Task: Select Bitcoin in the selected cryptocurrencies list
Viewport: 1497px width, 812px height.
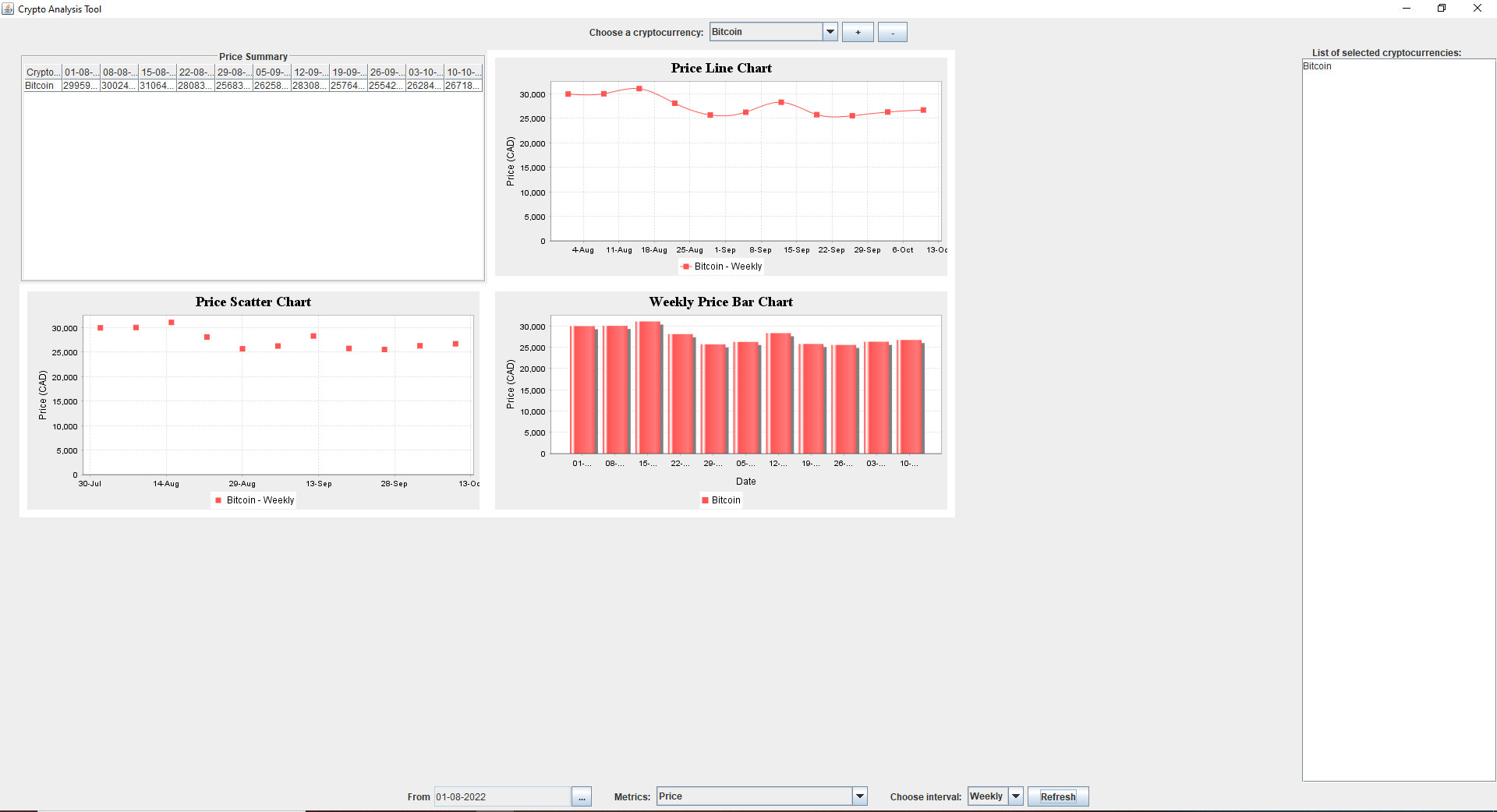Action: 1317,66
